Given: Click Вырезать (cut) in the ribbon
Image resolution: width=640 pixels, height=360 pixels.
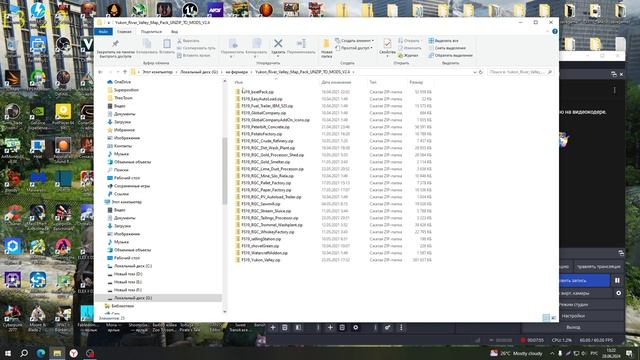Looking at the screenshot, I should pos(189,41).
